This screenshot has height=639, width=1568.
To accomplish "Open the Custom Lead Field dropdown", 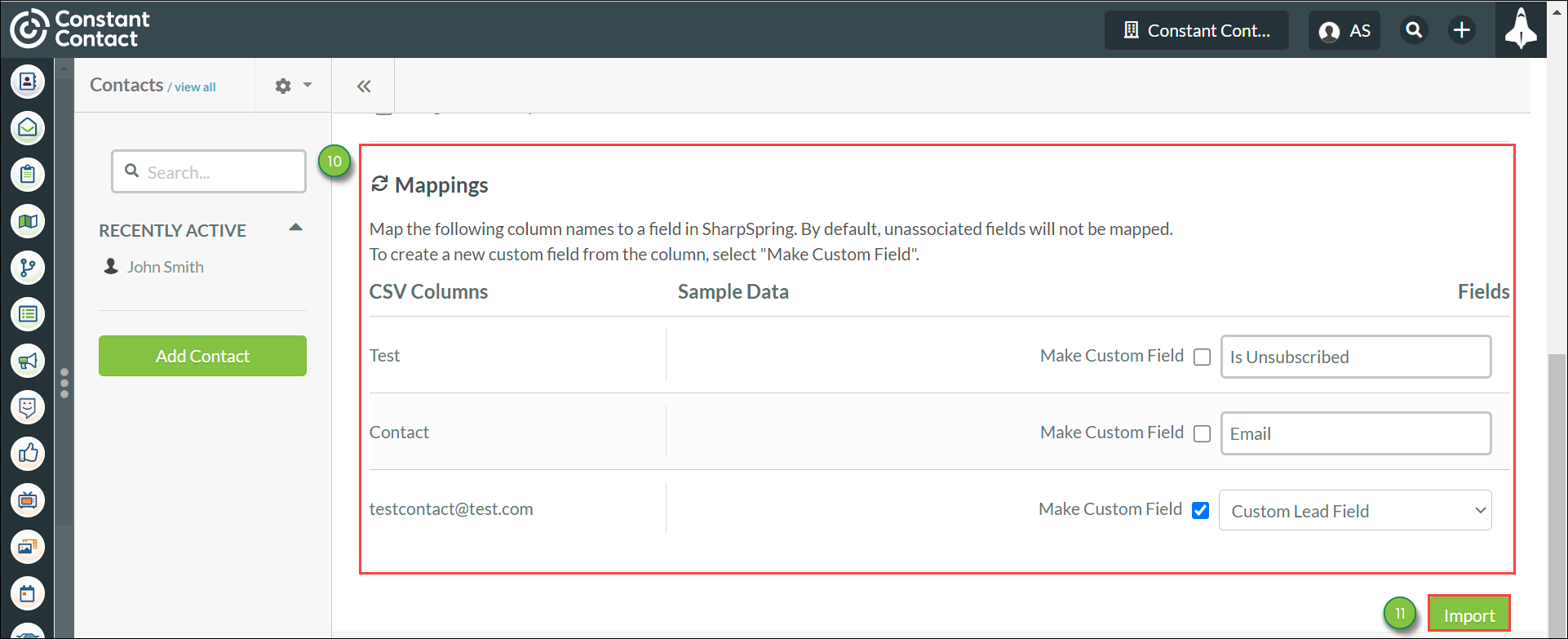I will [1355, 510].
